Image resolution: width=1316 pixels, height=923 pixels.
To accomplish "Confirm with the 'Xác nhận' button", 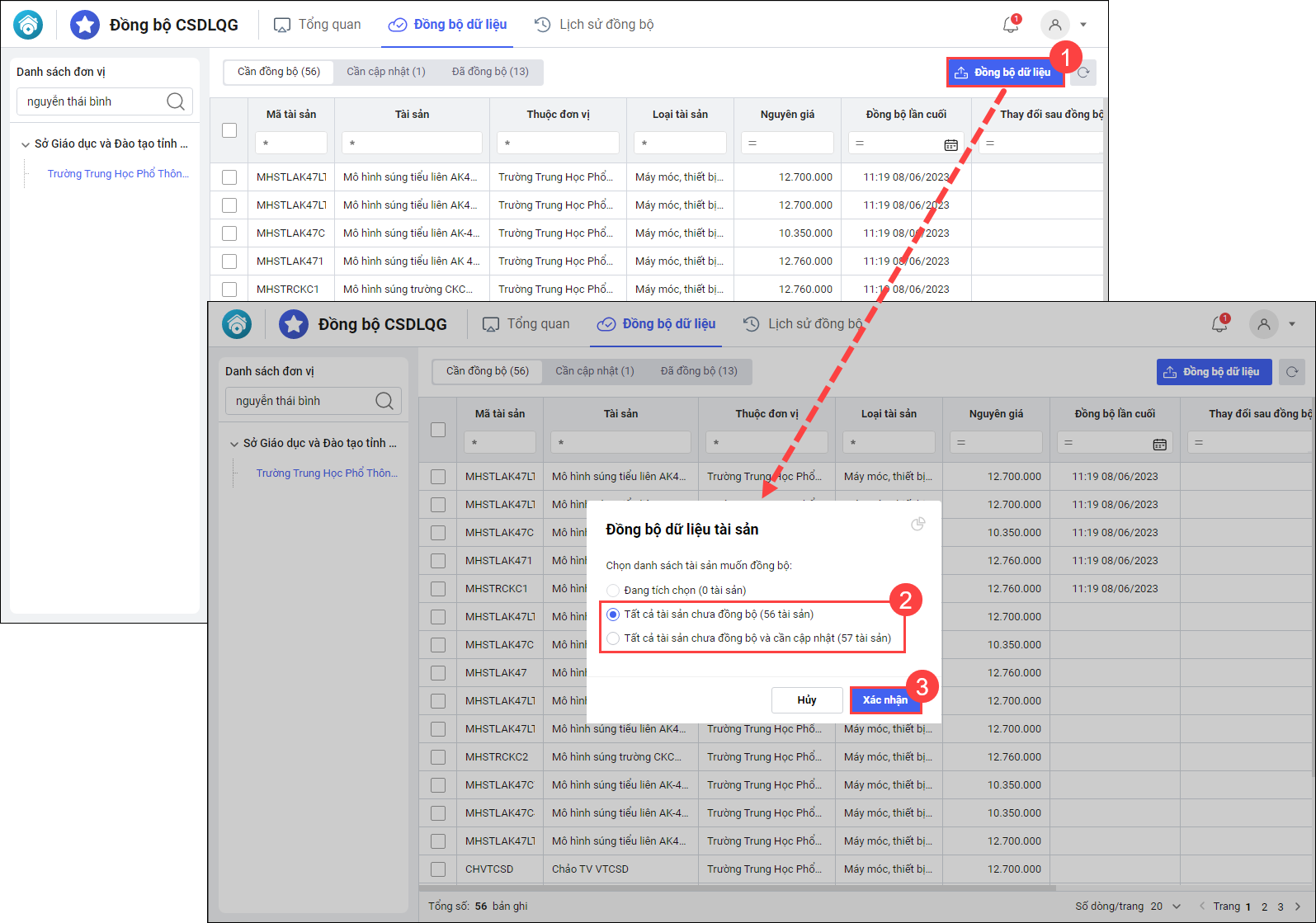I will pyautogui.click(x=885, y=700).
